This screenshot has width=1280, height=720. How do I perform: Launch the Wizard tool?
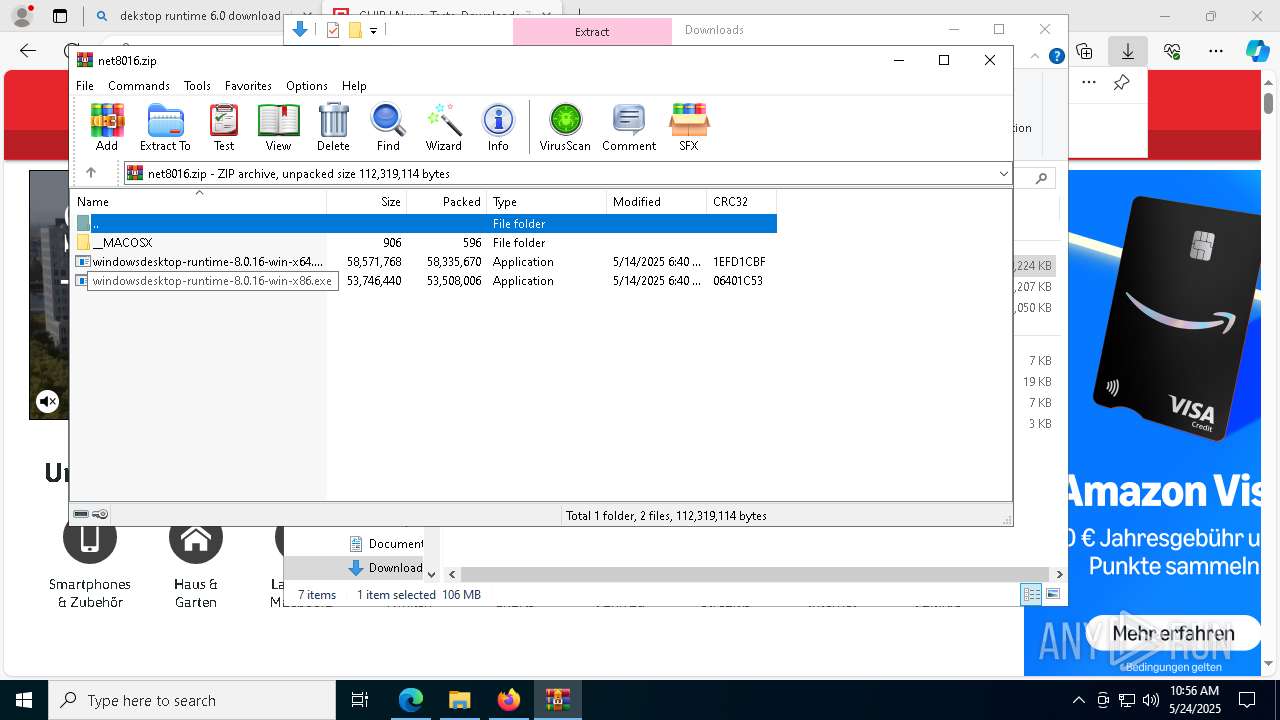coord(443,127)
